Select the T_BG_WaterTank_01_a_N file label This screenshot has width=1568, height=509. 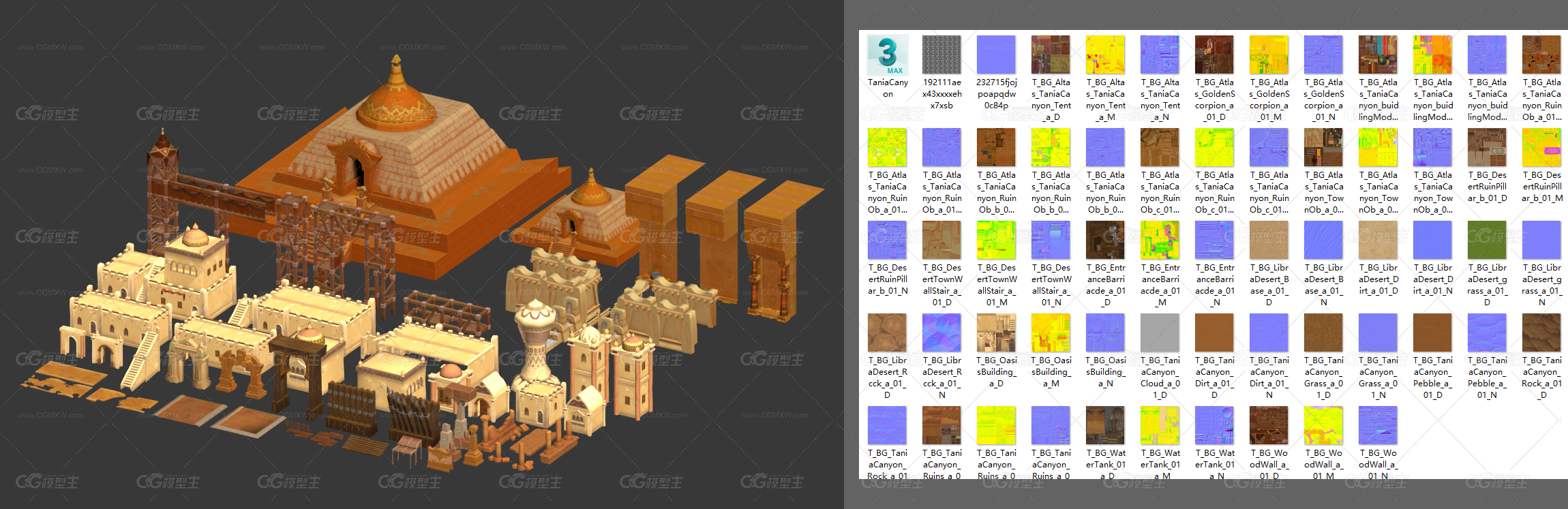[x=1214, y=464]
